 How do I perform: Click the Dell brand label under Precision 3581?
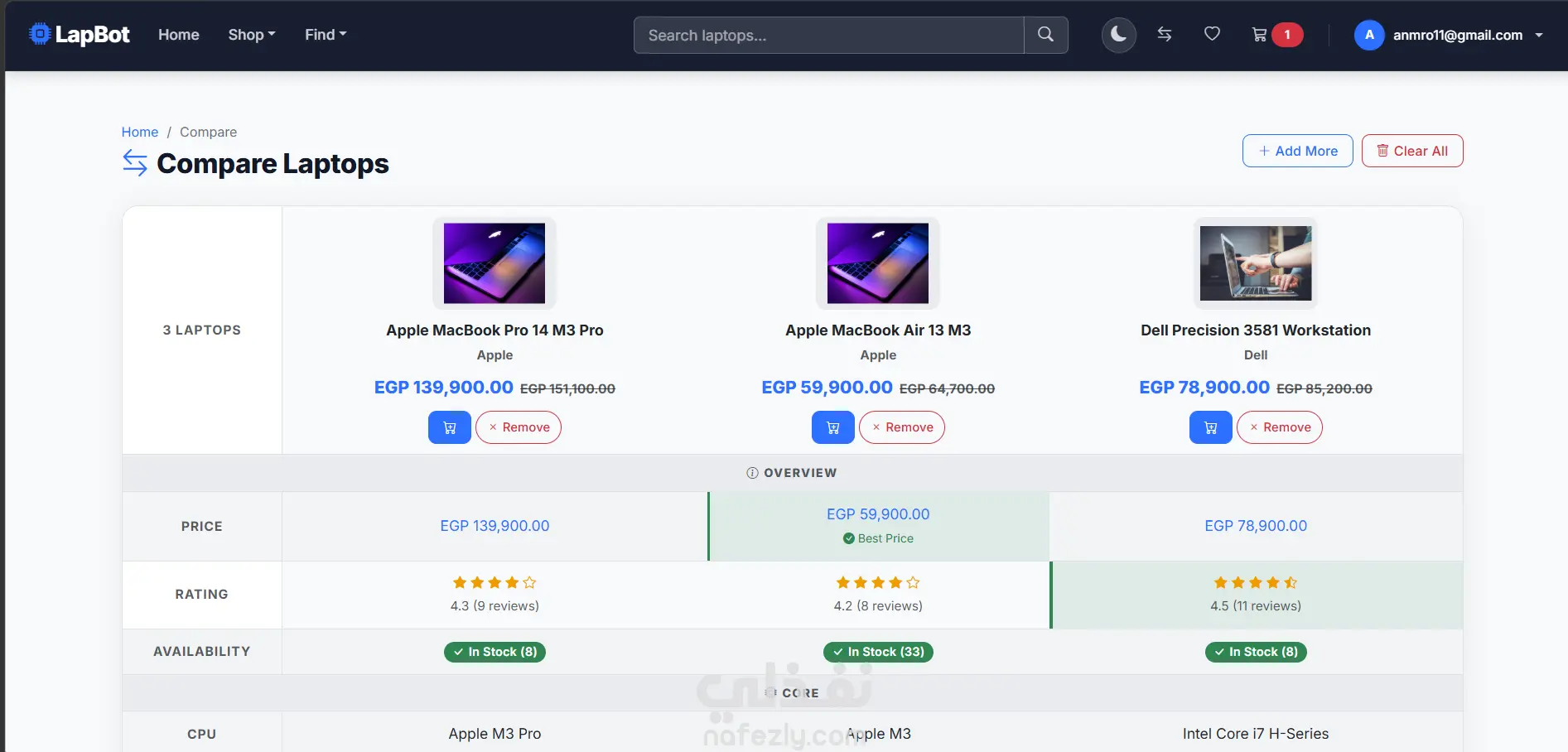pos(1256,354)
